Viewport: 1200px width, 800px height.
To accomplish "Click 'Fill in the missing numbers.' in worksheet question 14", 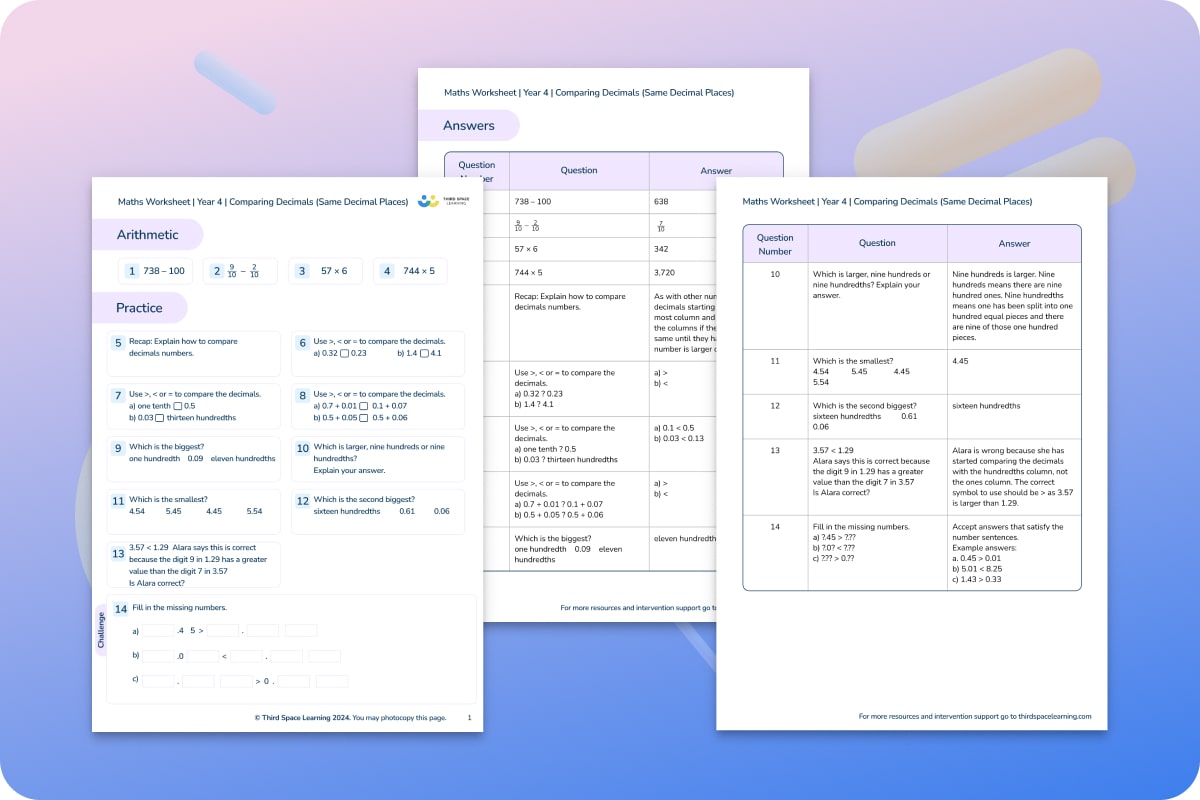I will point(178,607).
